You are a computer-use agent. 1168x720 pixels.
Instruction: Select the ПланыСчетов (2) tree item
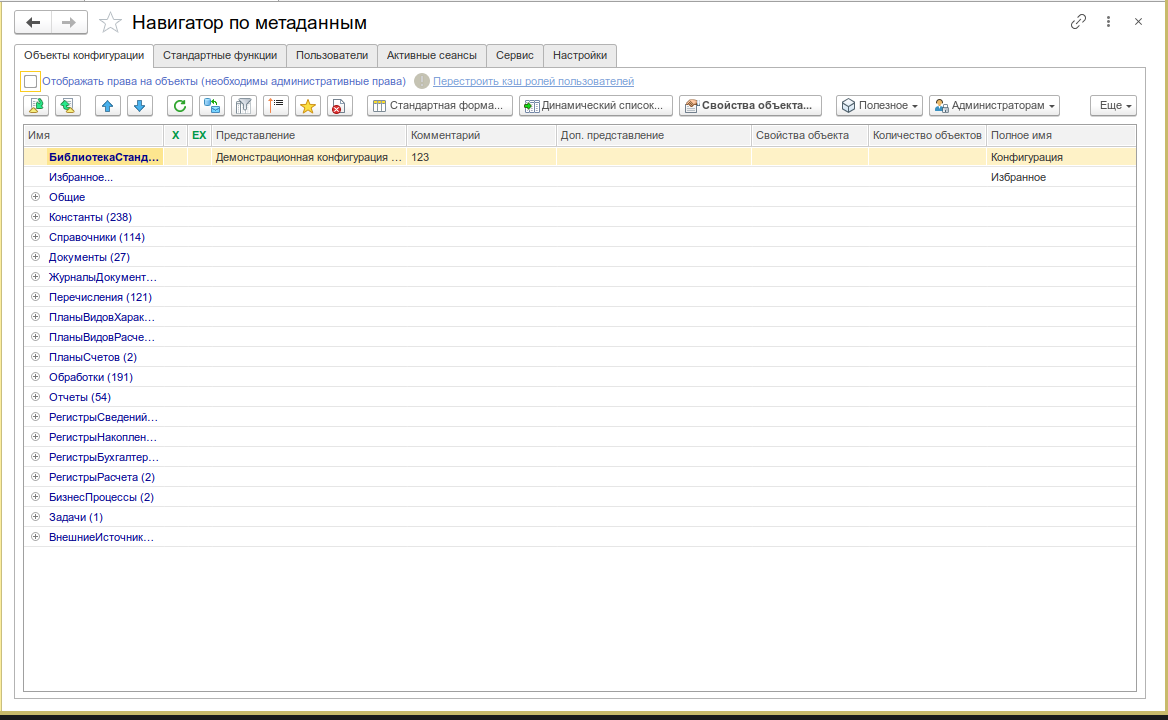[93, 357]
